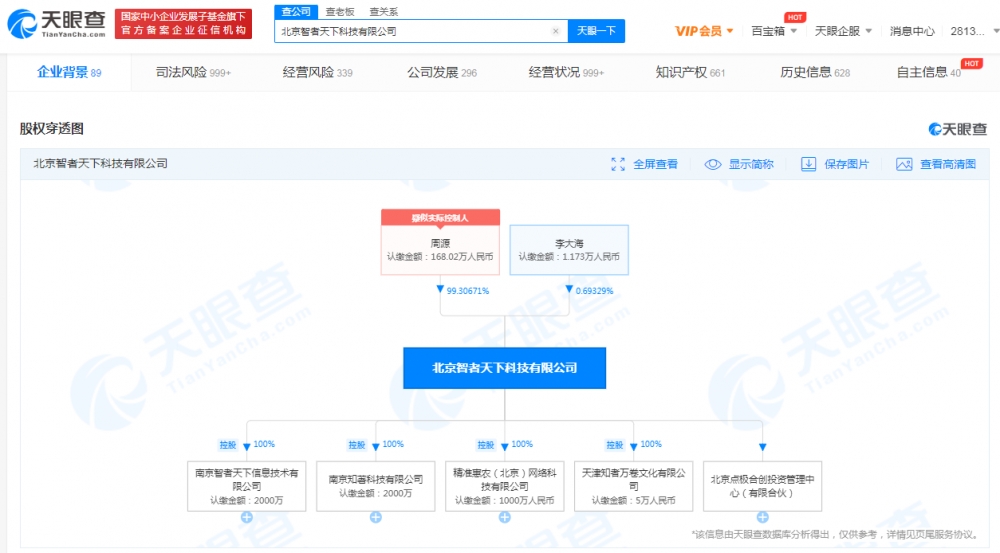Switch to the 经营状况 tab
This screenshot has height=553, width=1000.
[x=566, y=72]
